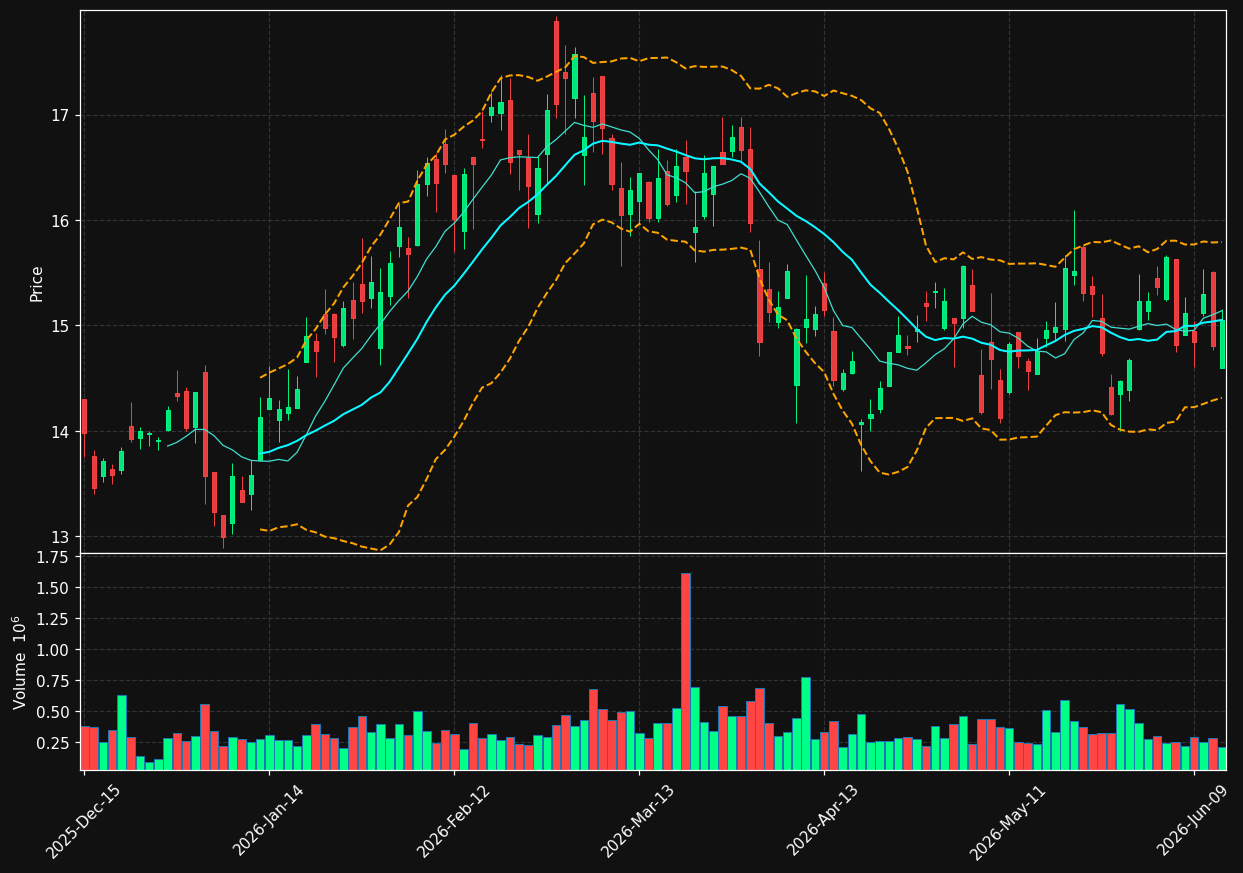Click the Price axis label
Screen dimensions: 1243x873
point(37,283)
